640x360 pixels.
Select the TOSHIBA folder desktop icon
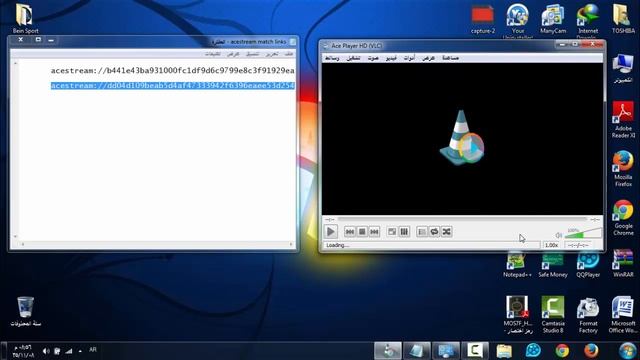pos(623,19)
